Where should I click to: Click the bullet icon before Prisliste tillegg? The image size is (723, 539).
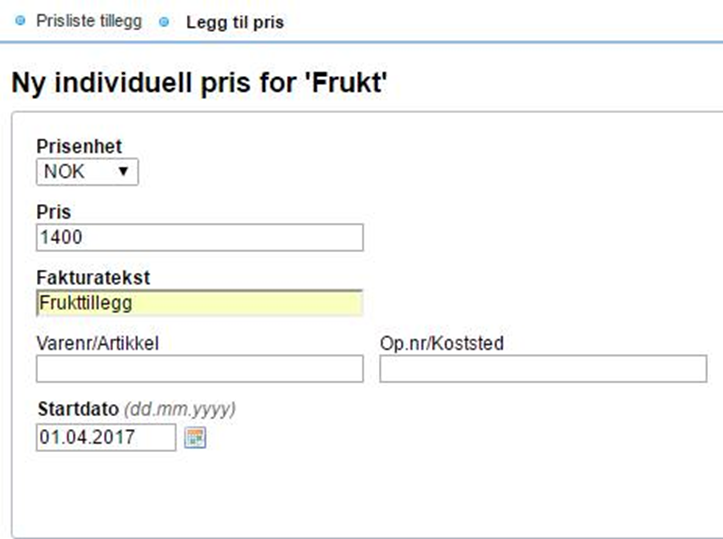[x=21, y=21]
